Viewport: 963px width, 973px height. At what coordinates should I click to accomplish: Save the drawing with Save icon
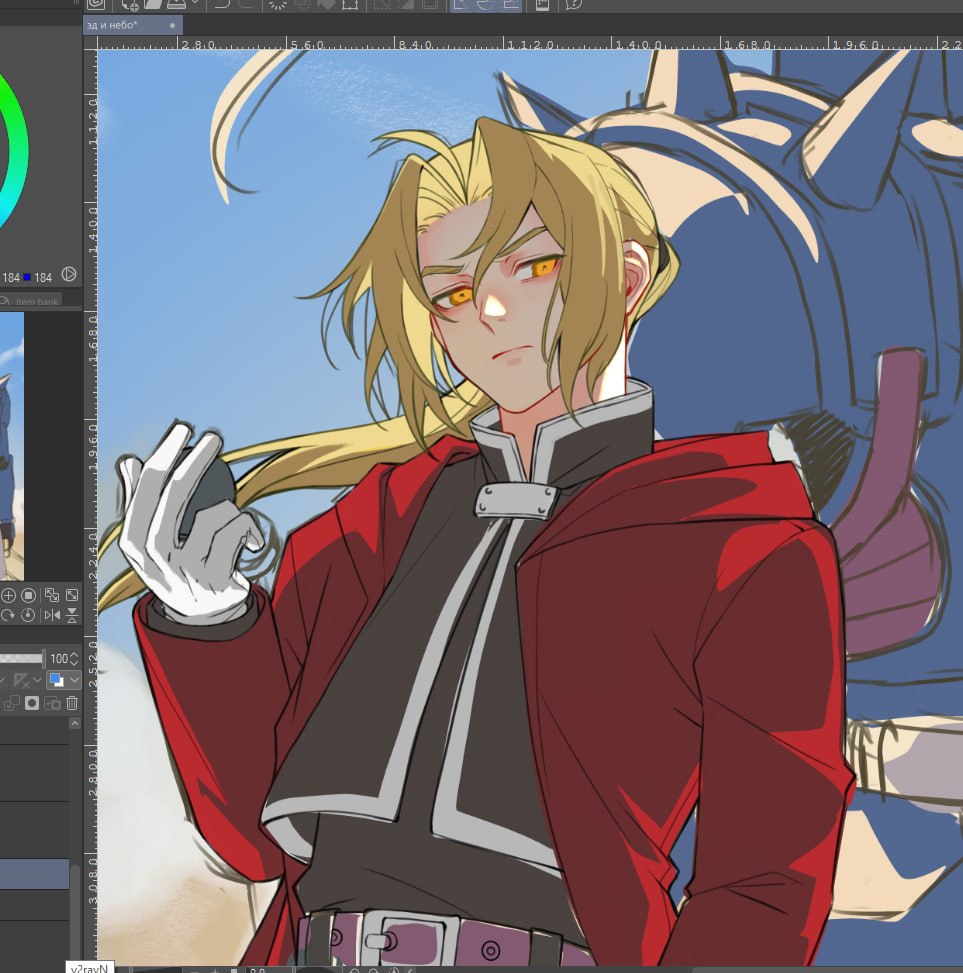point(176,4)
